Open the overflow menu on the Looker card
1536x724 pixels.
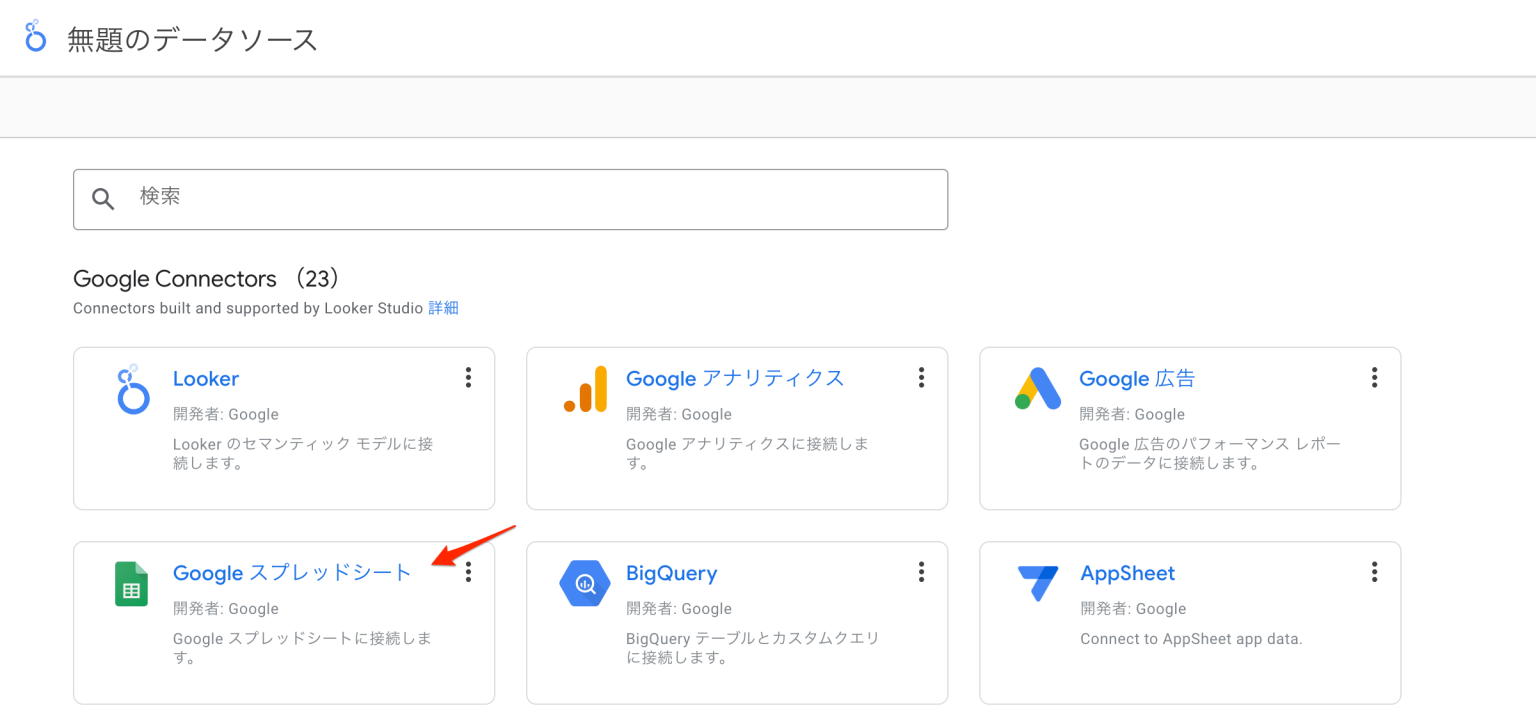[468, 377]
